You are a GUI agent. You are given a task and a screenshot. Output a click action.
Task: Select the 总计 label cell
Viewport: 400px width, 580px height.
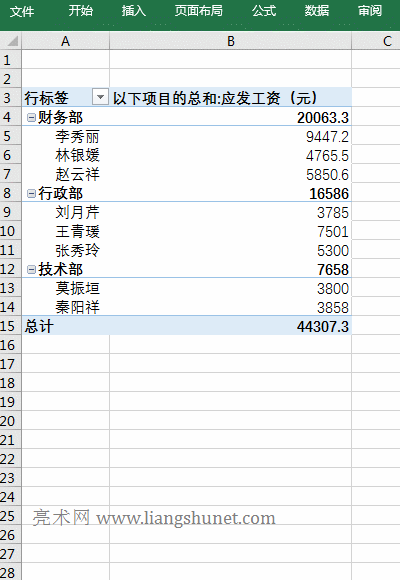(65, 326)
